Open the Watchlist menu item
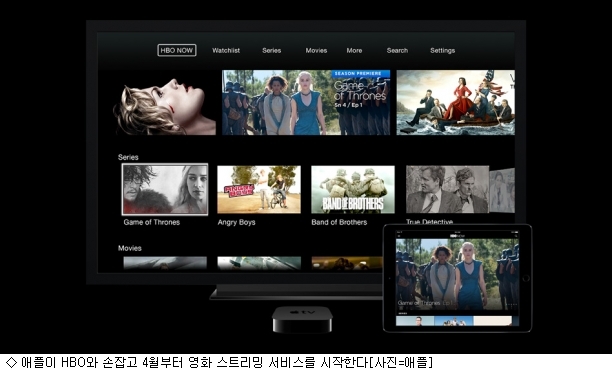Screen dimensions: 612x374 226,50
